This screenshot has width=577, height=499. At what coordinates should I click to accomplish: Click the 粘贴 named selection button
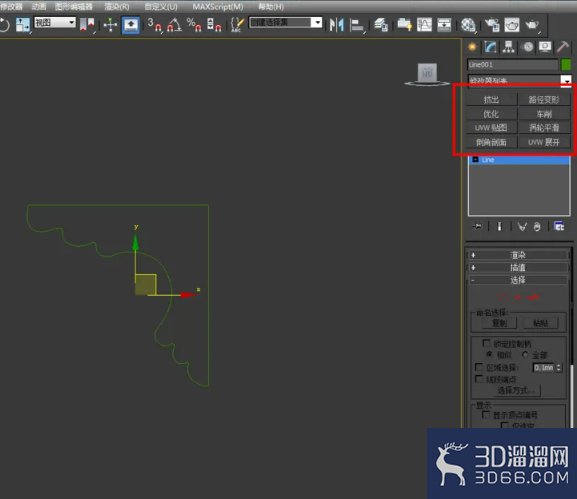click(x=541, y=323)
